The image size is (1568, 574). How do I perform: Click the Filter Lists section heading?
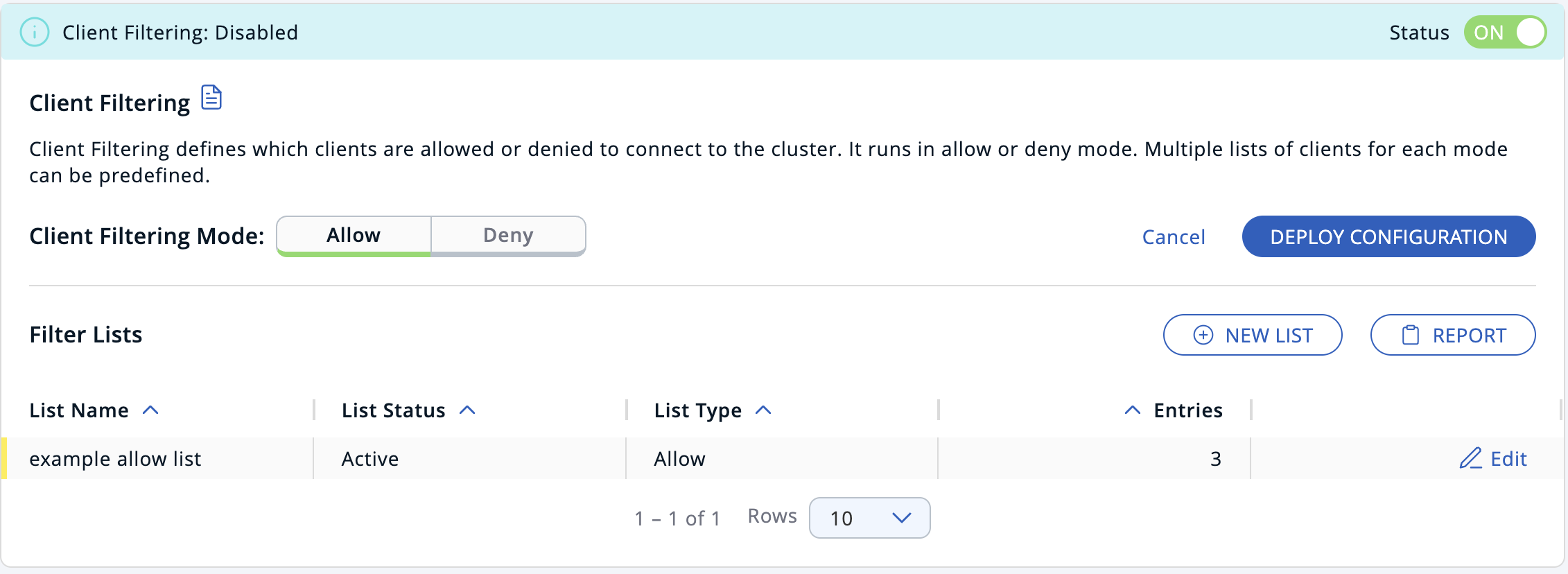[85, 334]
